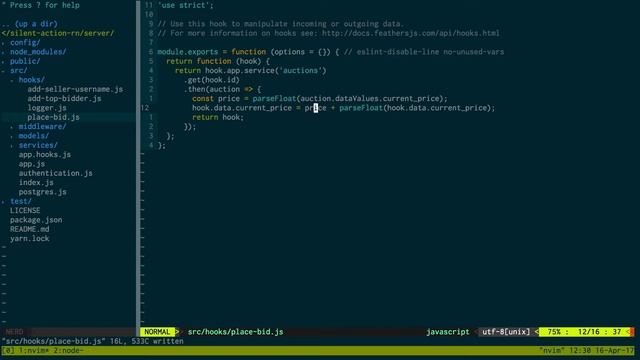The width and height of the screenshot is (640, 360).
Task: Click .get(hook.id) call
Action: (212, 80)
